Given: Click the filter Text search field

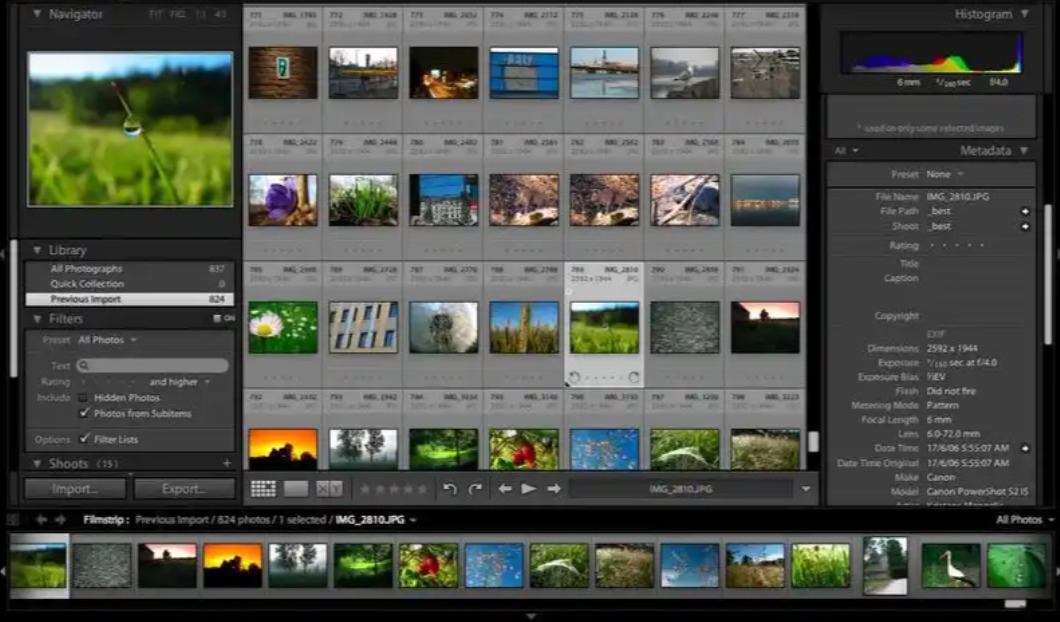Looking at the screenshot, I should click(155, 366).
